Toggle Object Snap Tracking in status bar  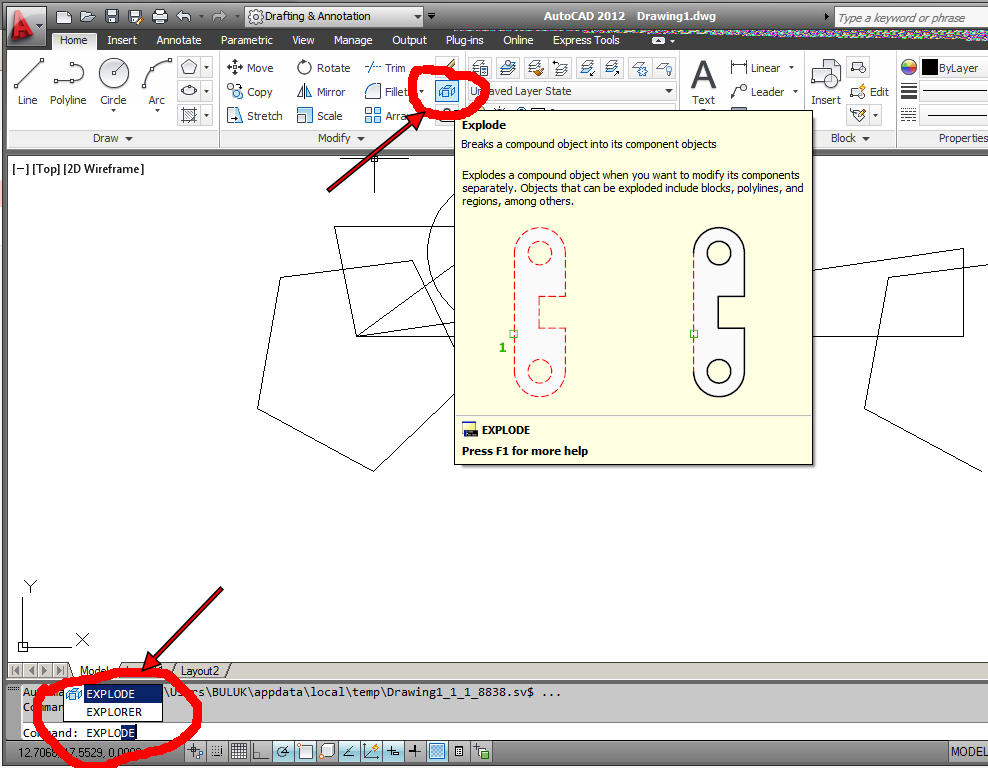[349, 751]
